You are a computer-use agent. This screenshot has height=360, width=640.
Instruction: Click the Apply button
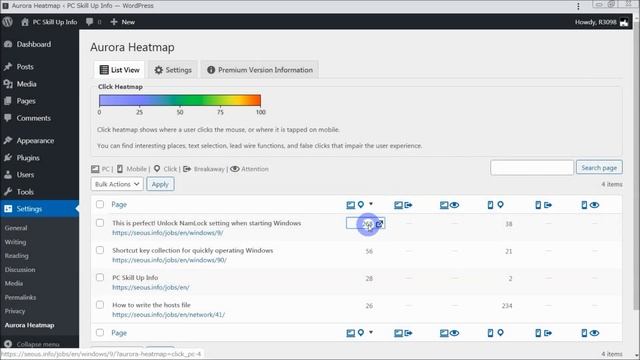pos(160,184)
